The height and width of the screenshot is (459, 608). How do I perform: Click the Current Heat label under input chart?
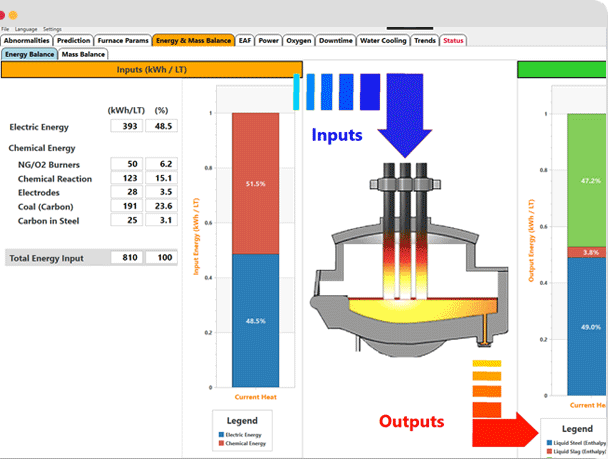tap(256, 397)
